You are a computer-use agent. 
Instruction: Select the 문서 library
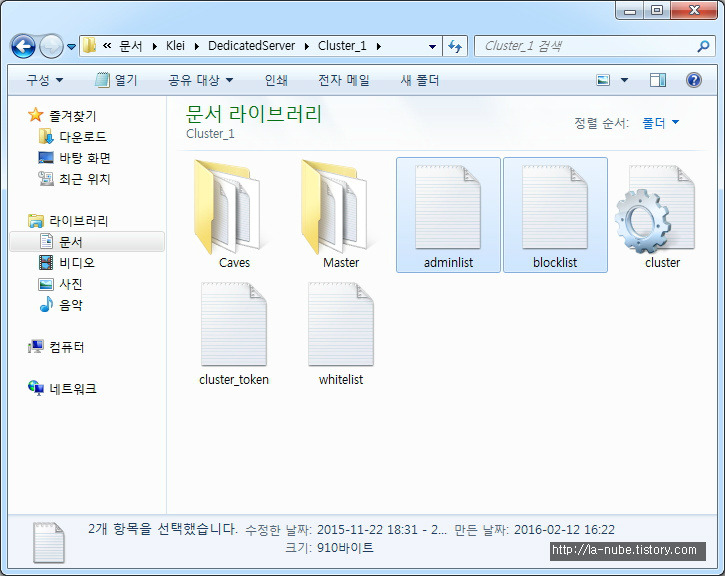pos(87,242)
